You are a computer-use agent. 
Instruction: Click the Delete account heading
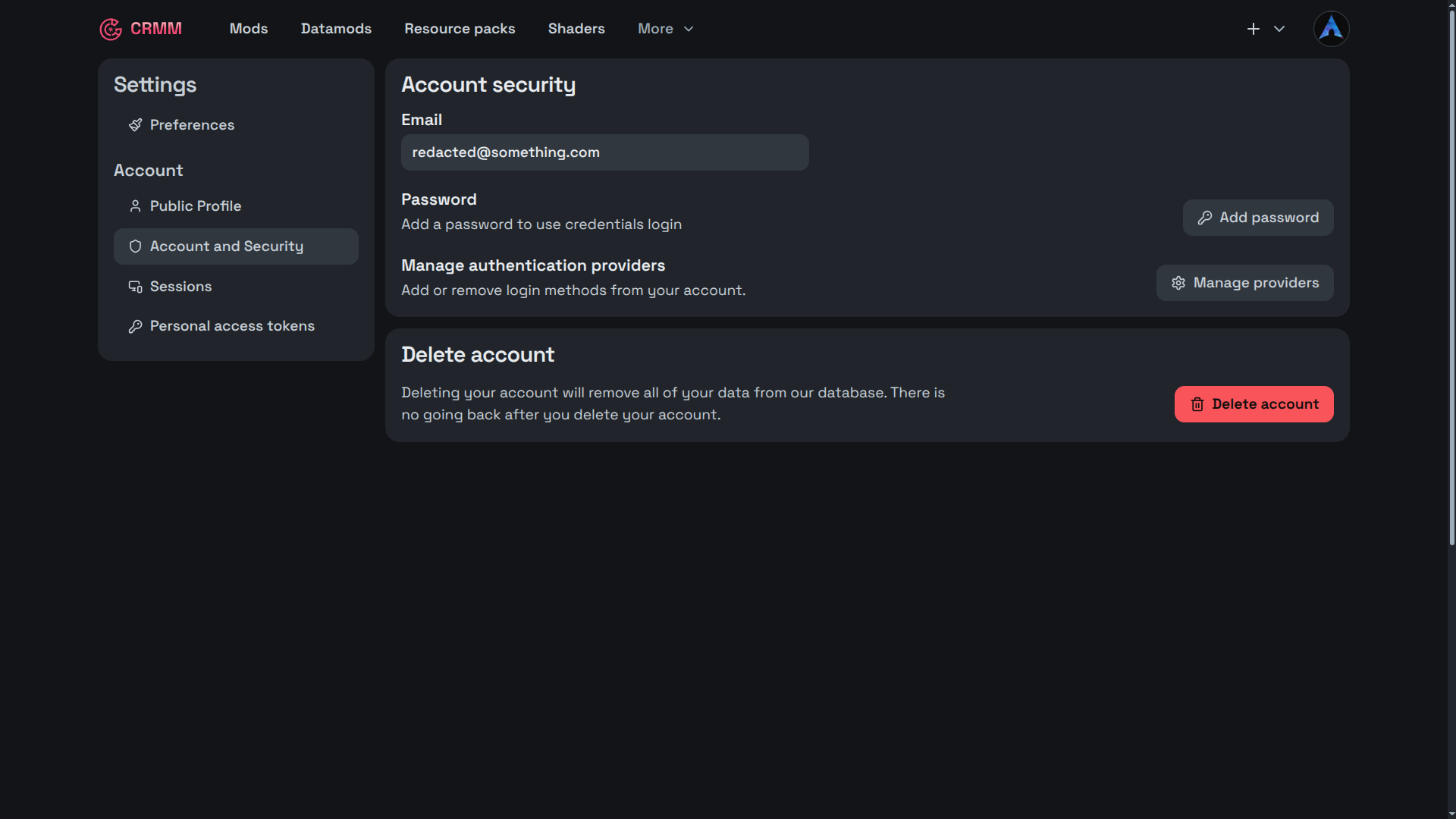(x=478, y=355)
